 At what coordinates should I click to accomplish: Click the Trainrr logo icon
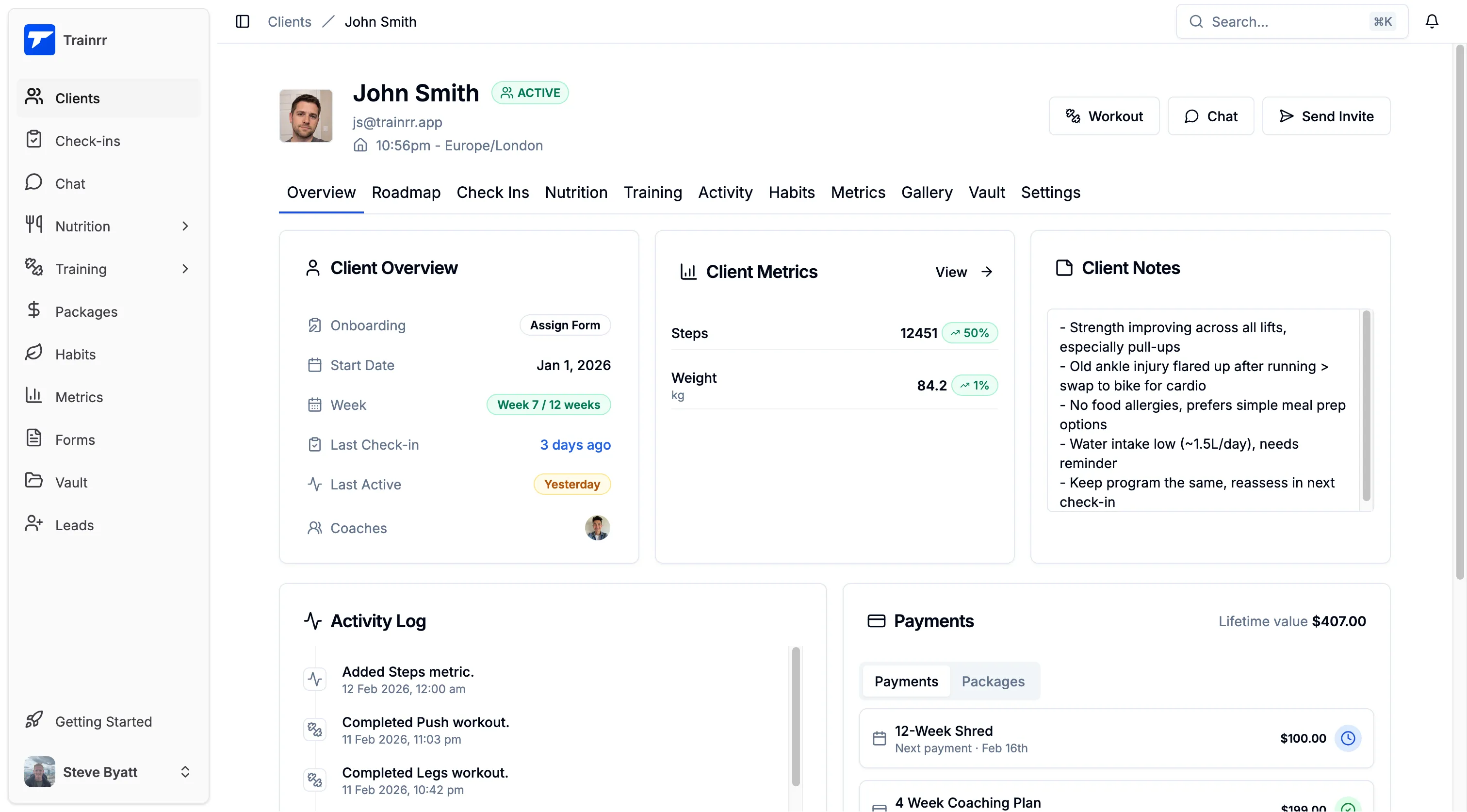[39, 40]
